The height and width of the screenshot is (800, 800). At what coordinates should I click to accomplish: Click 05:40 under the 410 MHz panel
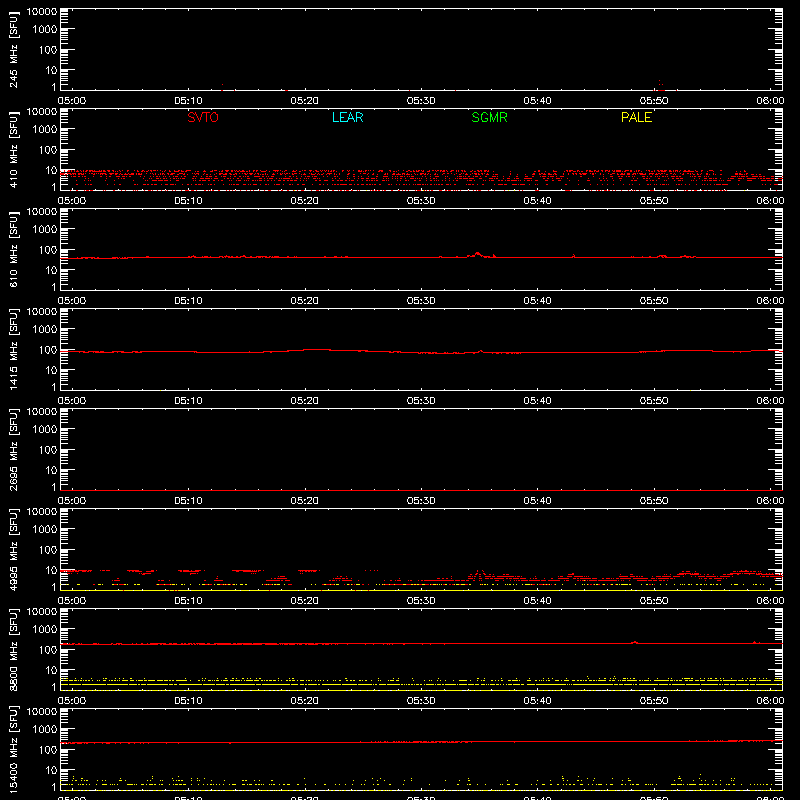(537, 201)
